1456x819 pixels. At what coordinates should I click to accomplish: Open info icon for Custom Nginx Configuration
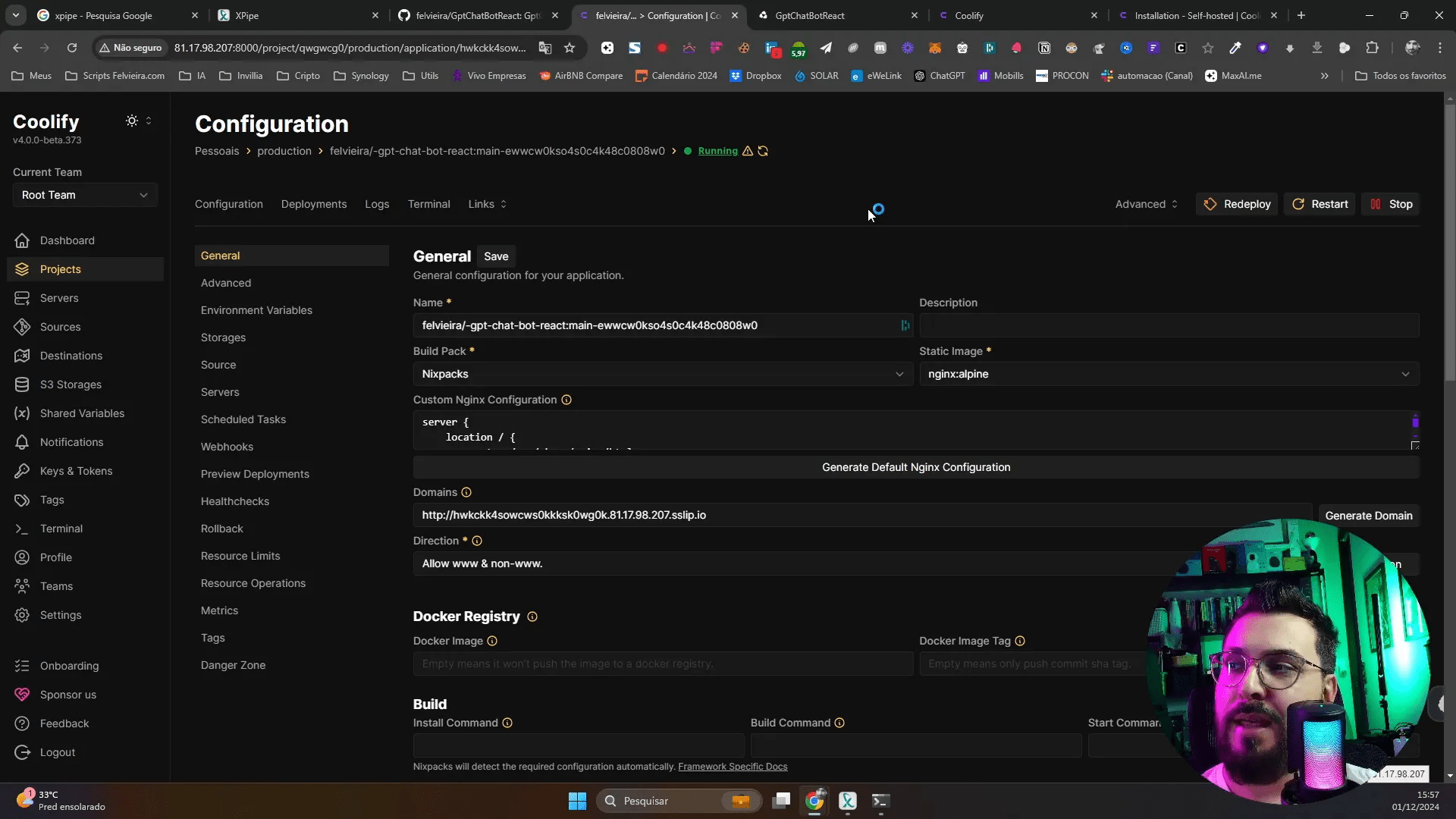pyautogui.click(x=566, y=400)
